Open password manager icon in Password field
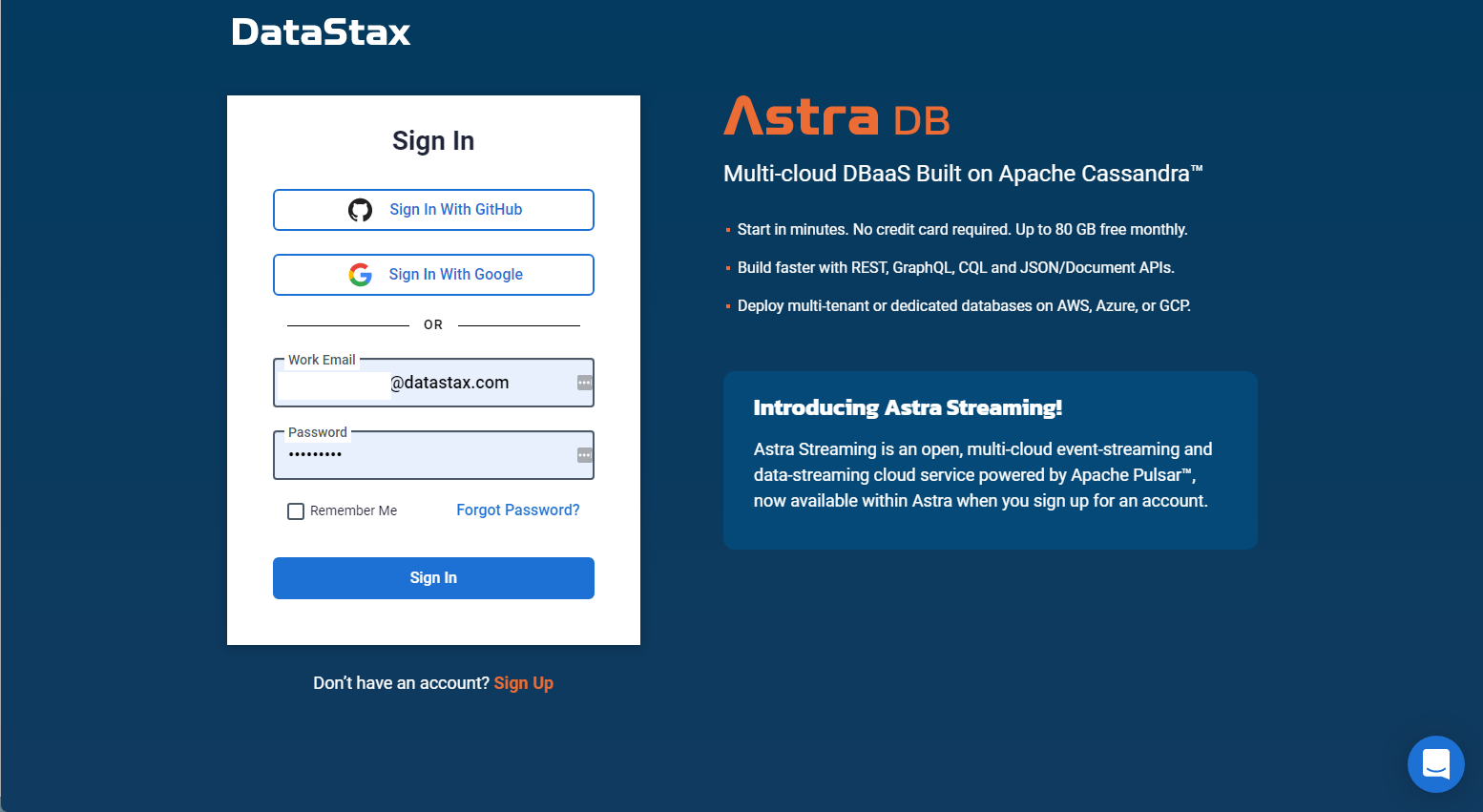 (x=585, y=455)
